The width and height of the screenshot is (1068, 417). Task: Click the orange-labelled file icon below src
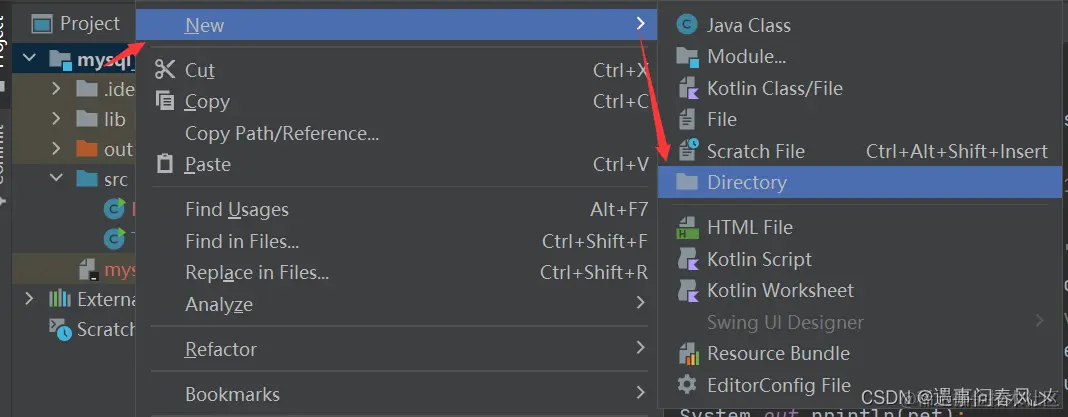pos(88,270)
